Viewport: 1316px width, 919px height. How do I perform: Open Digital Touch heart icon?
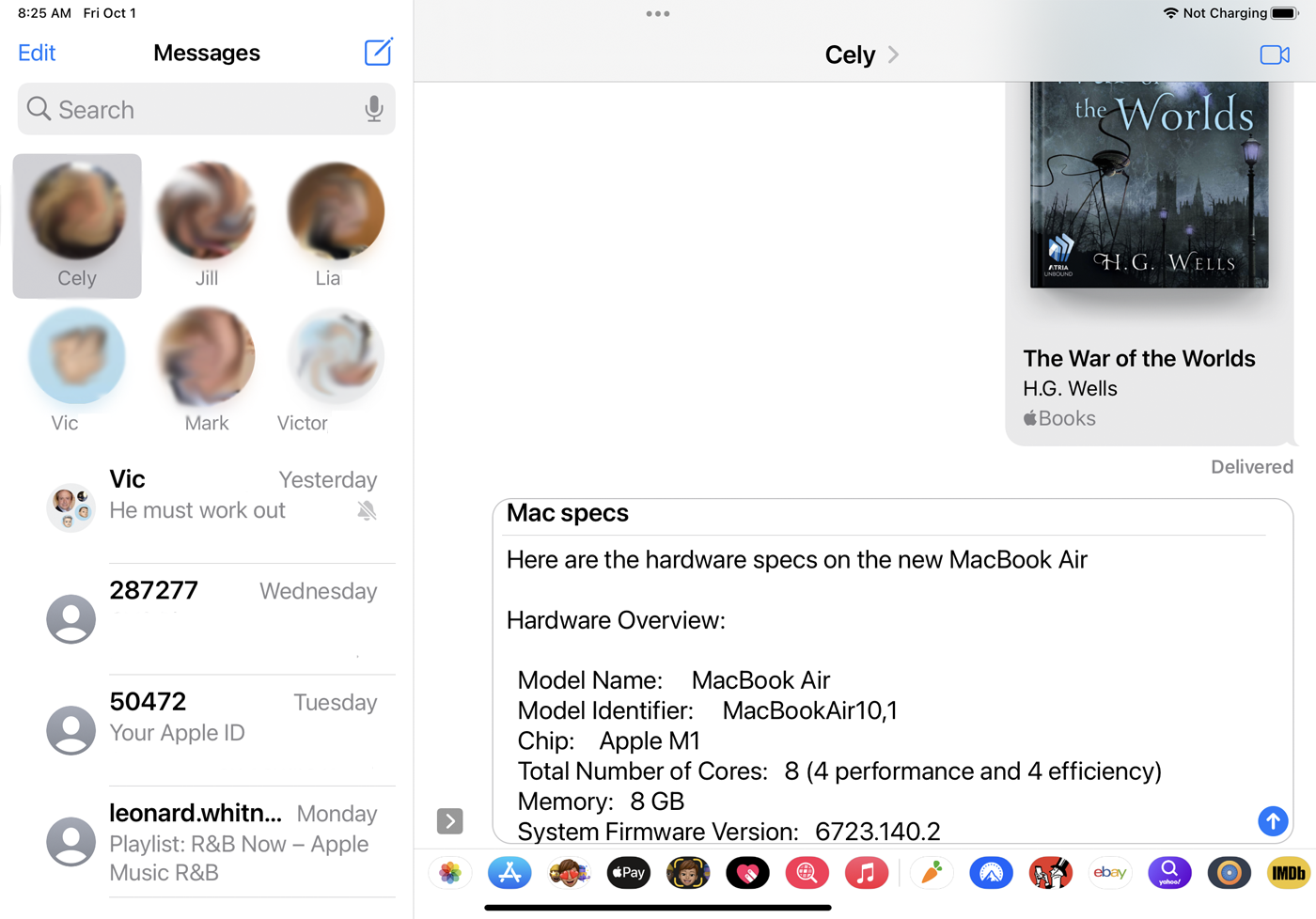tap(747, 873)
